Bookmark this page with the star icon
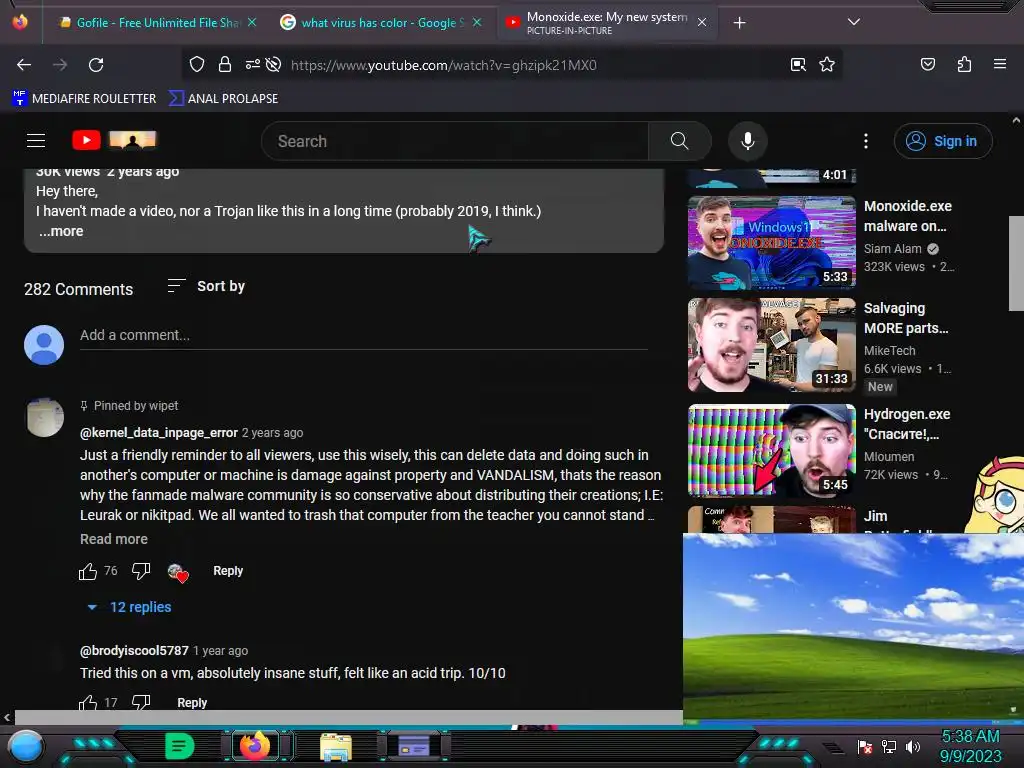 827,64
